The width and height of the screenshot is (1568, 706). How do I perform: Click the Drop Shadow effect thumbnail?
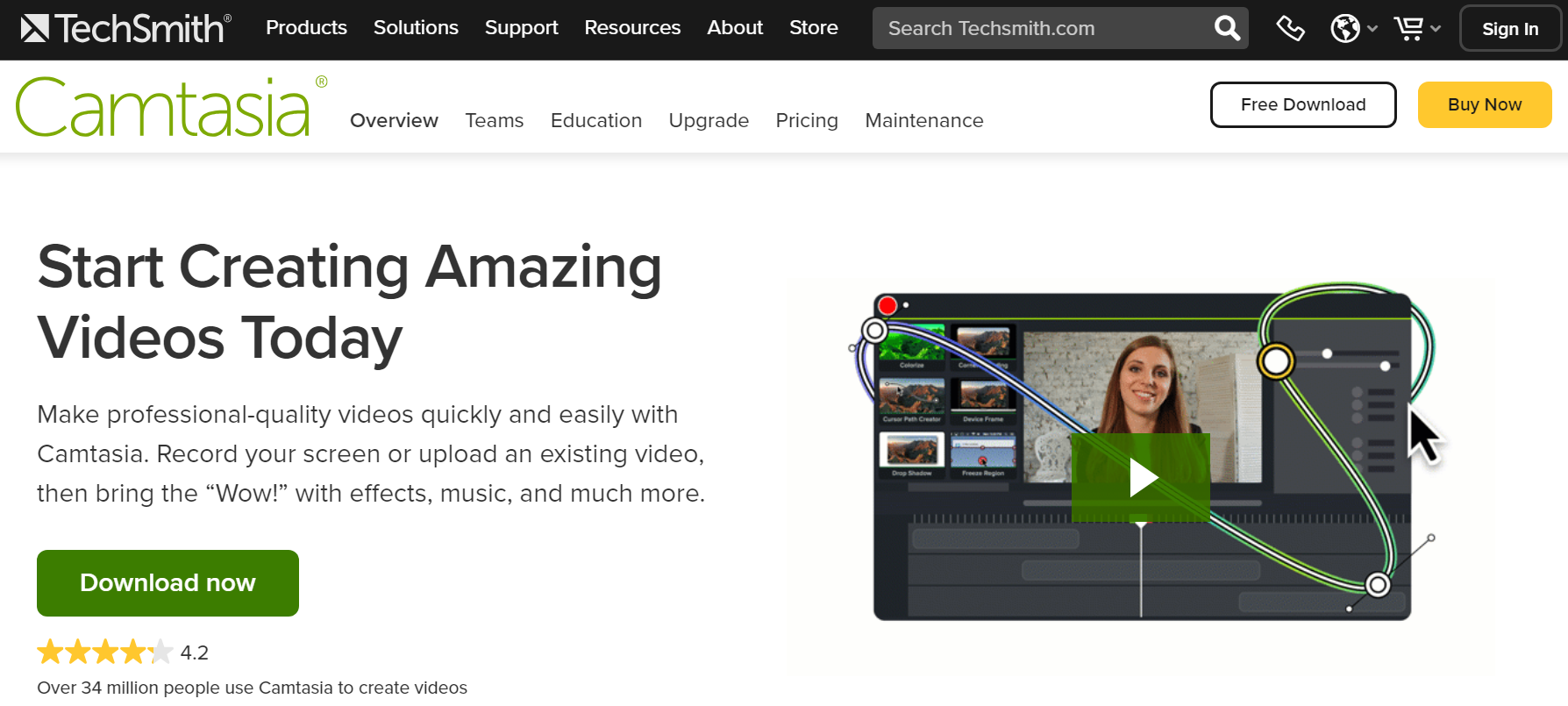911,455
